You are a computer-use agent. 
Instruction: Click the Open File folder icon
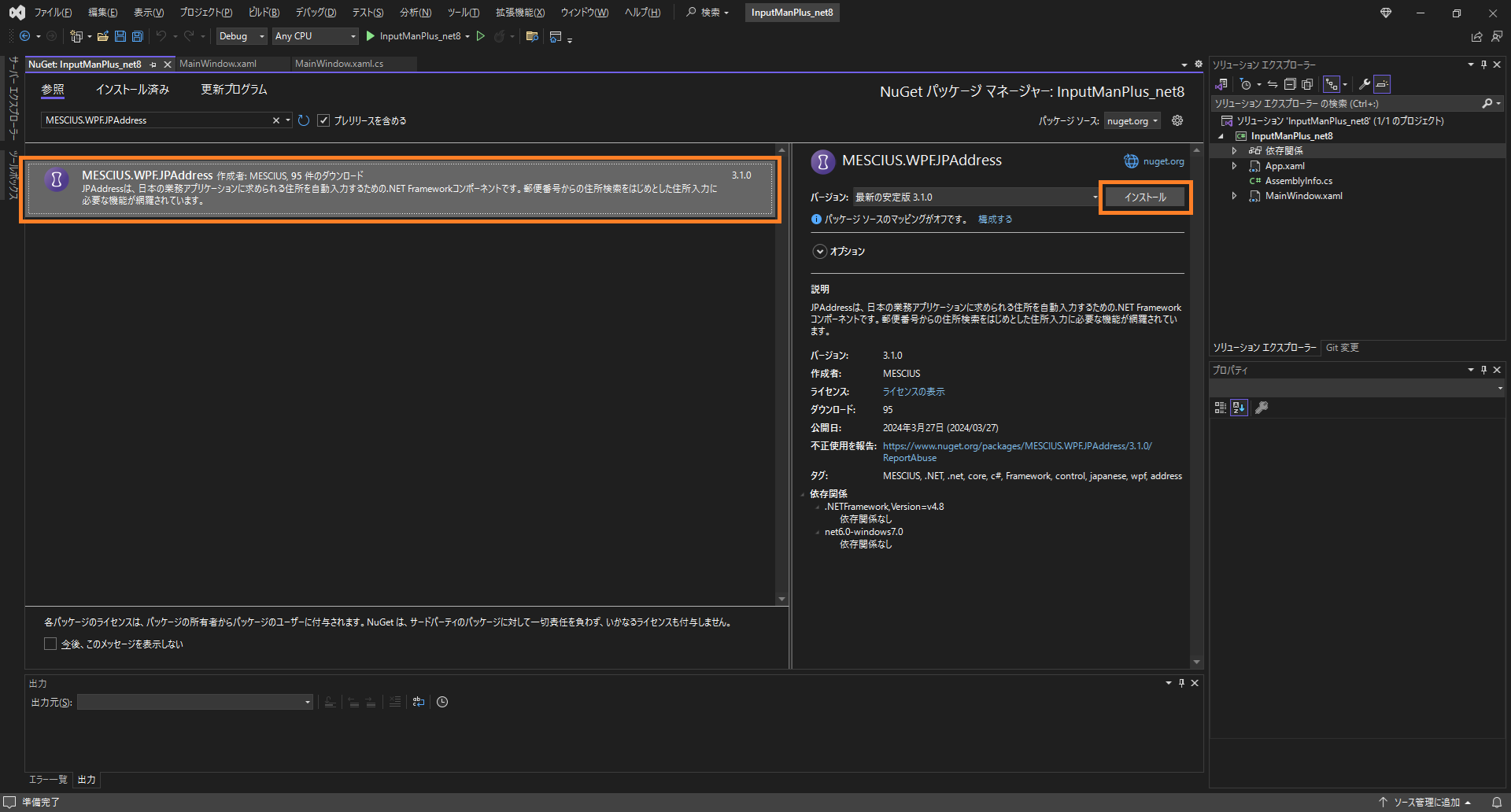(103, 36)
